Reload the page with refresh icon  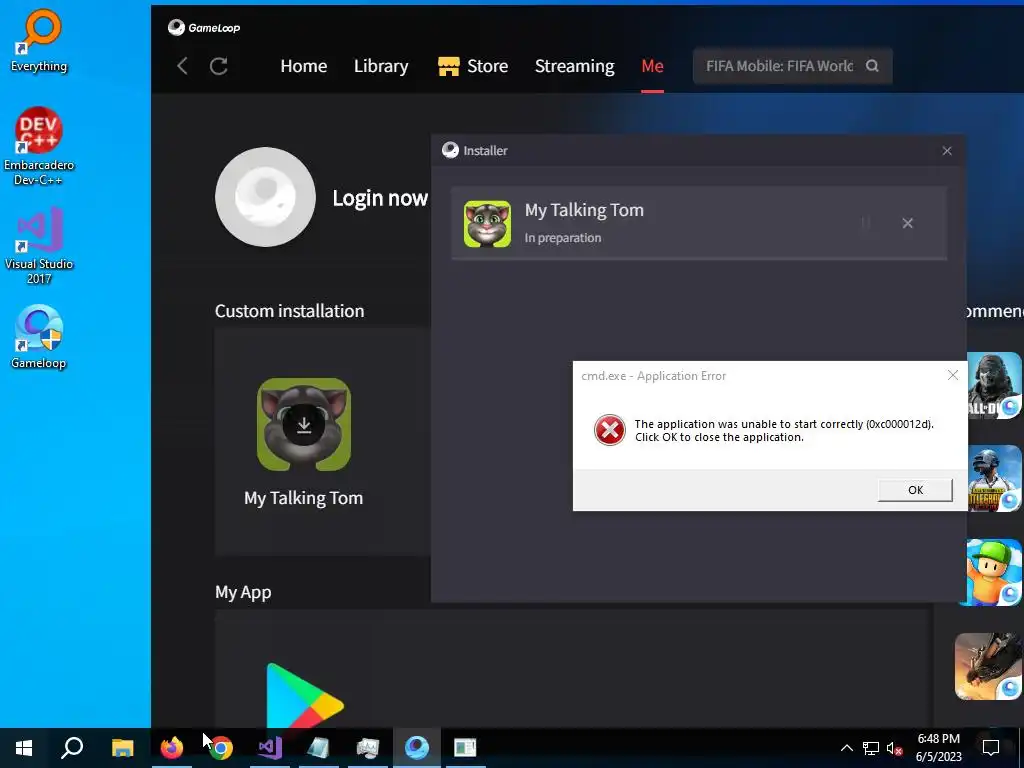coord(219,66)
